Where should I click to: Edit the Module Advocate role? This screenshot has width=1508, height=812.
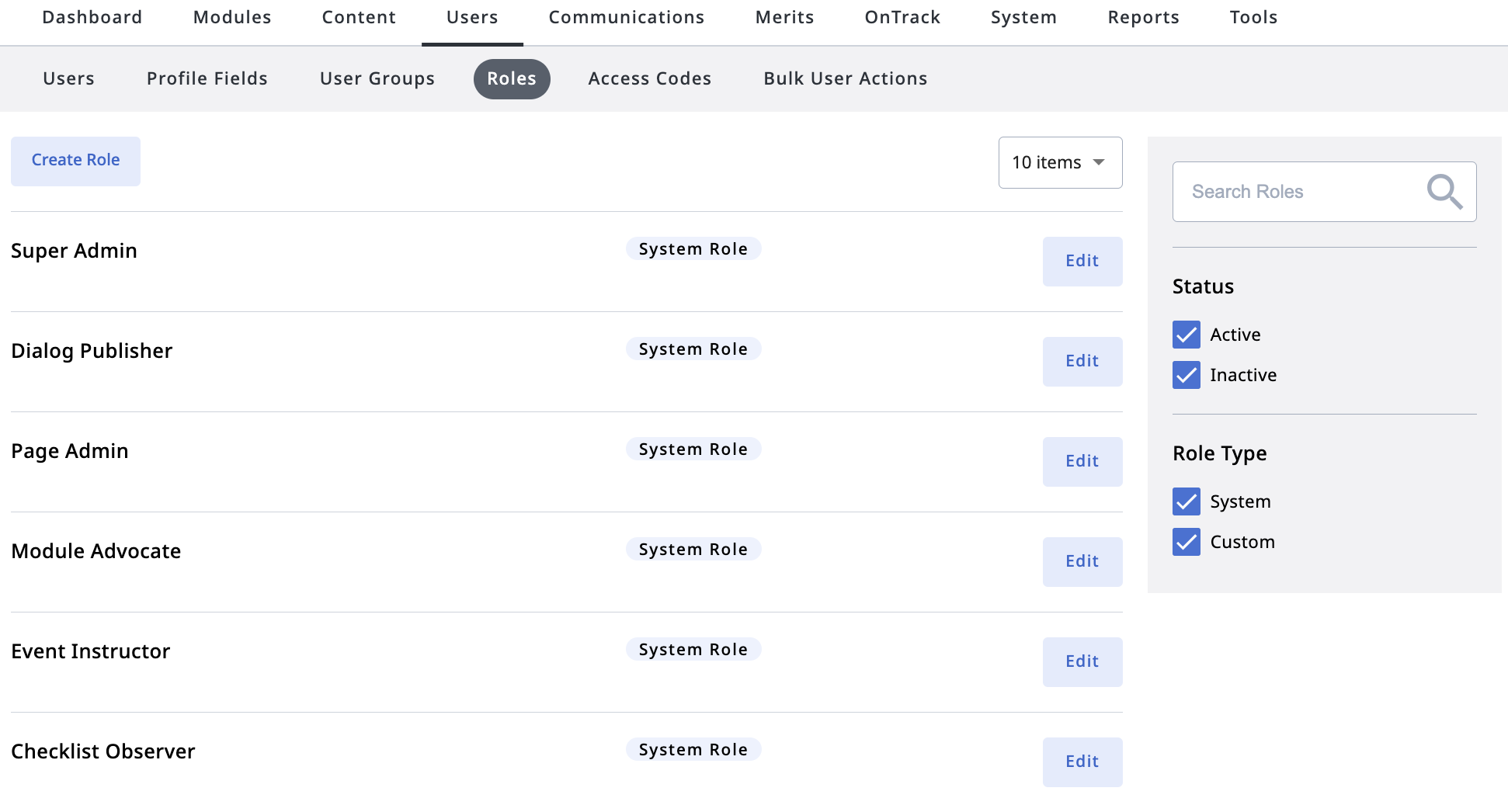click(1082, 561)
